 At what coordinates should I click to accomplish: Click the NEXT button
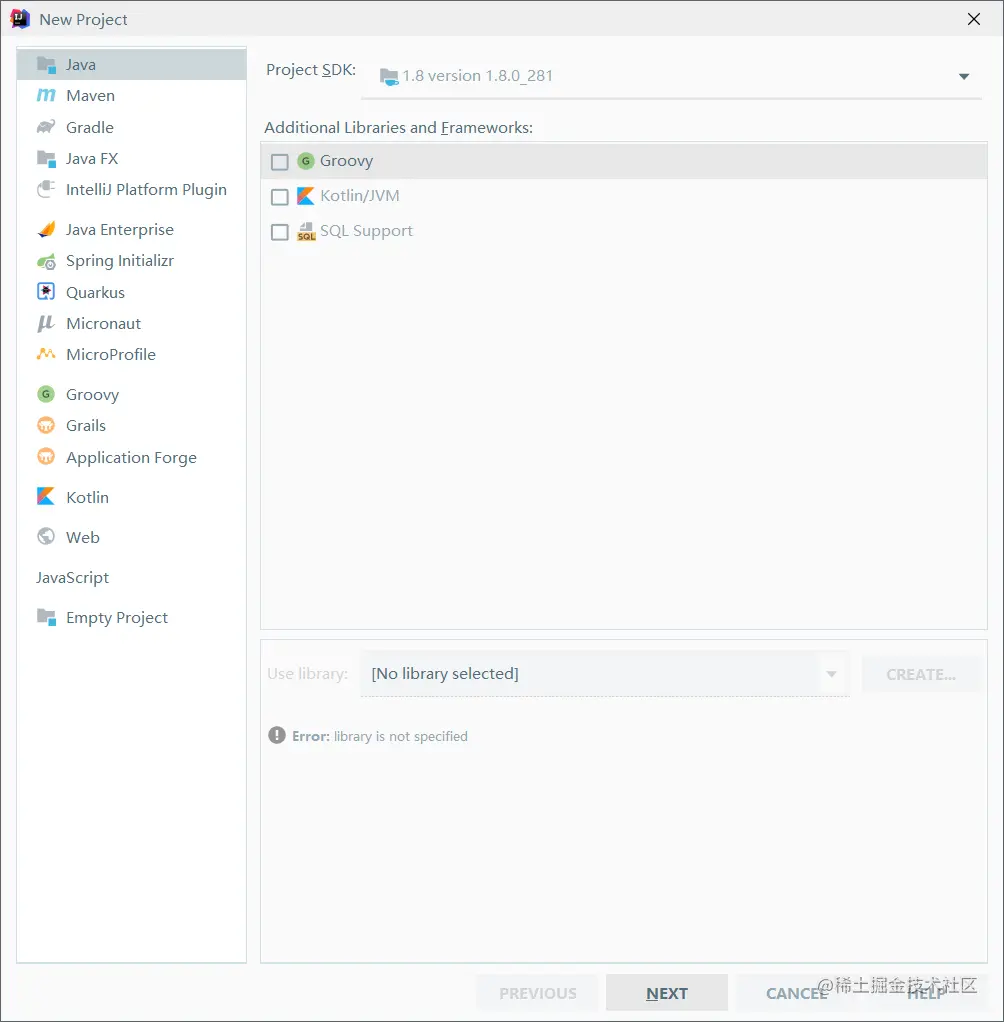pyautogui.click(x=666, y=993)
